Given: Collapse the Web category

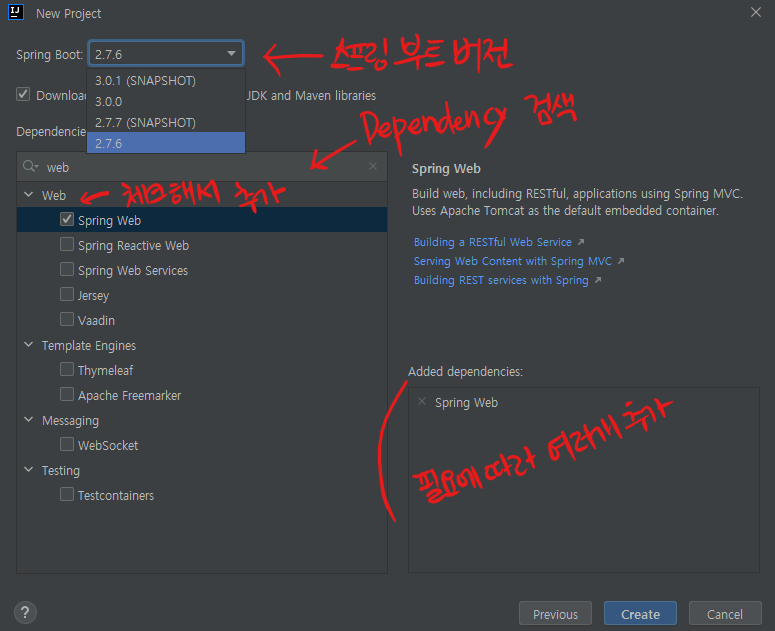Looking at the screenshot, I should 29,195.
